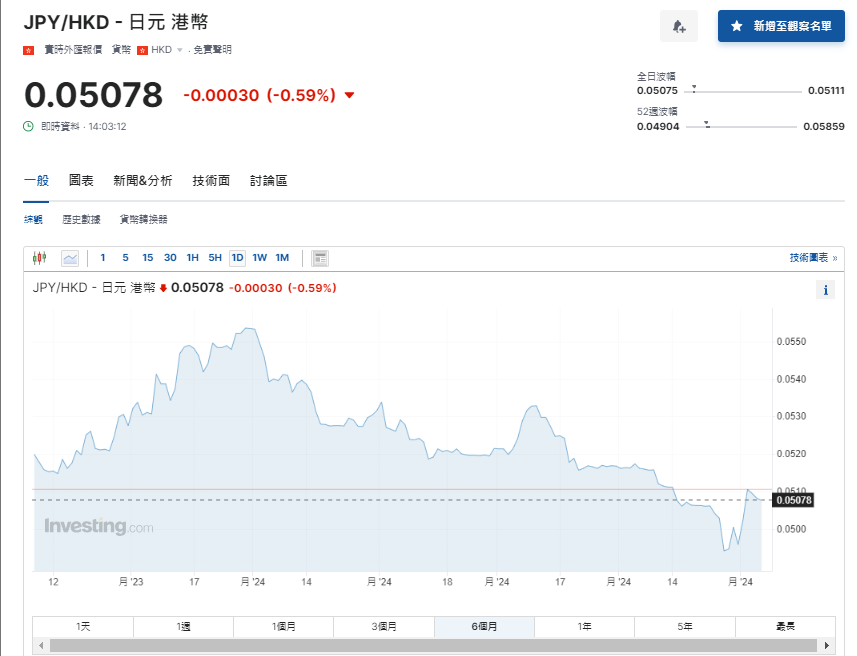Open the chart info icon
The width and height of the screenshot is (857, 656).
pyautogui.click(x=826, y=289)
